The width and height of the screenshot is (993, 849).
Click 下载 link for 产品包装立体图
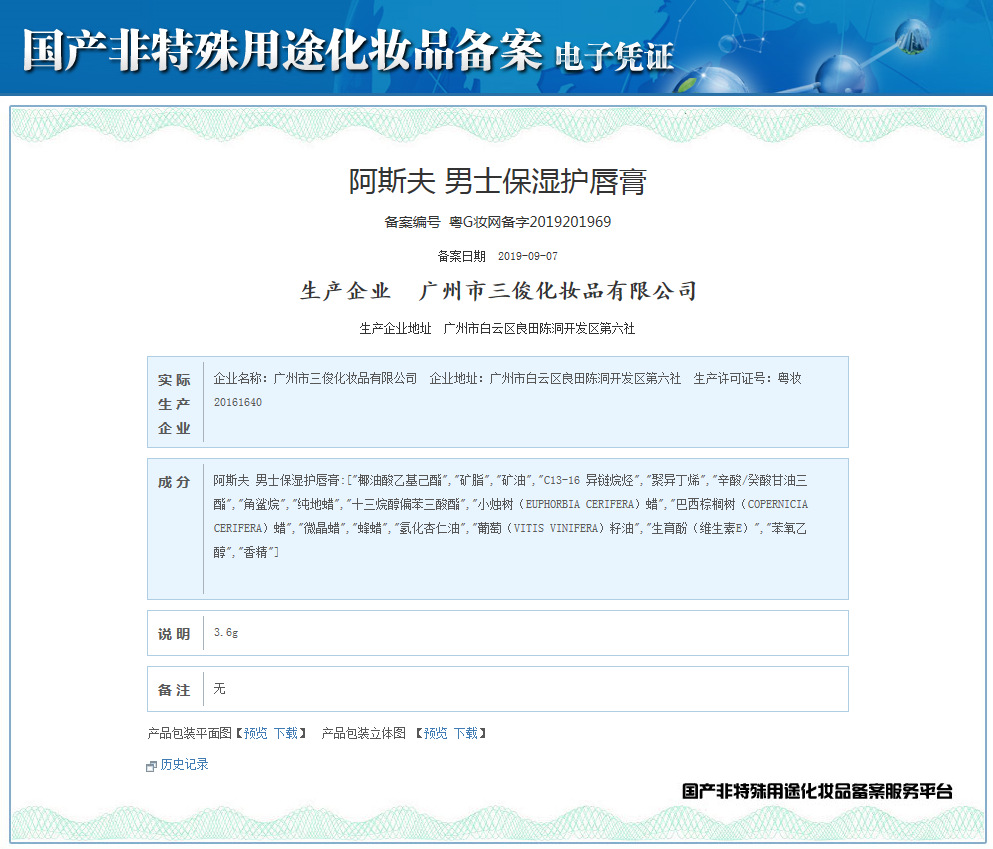pyautogui.click(x=465, y=733)
